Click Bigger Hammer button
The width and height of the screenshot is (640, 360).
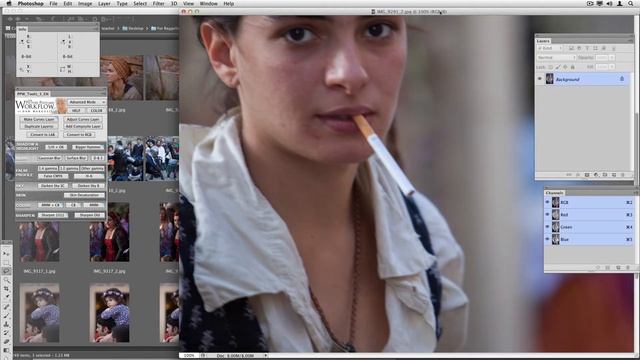(88, 147)
